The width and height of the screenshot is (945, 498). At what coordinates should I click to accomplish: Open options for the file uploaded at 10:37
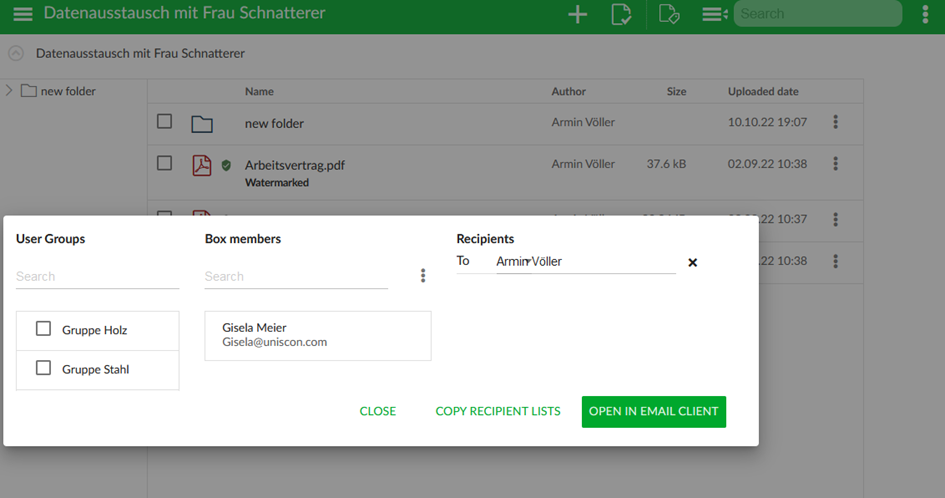tap(835, 219)
